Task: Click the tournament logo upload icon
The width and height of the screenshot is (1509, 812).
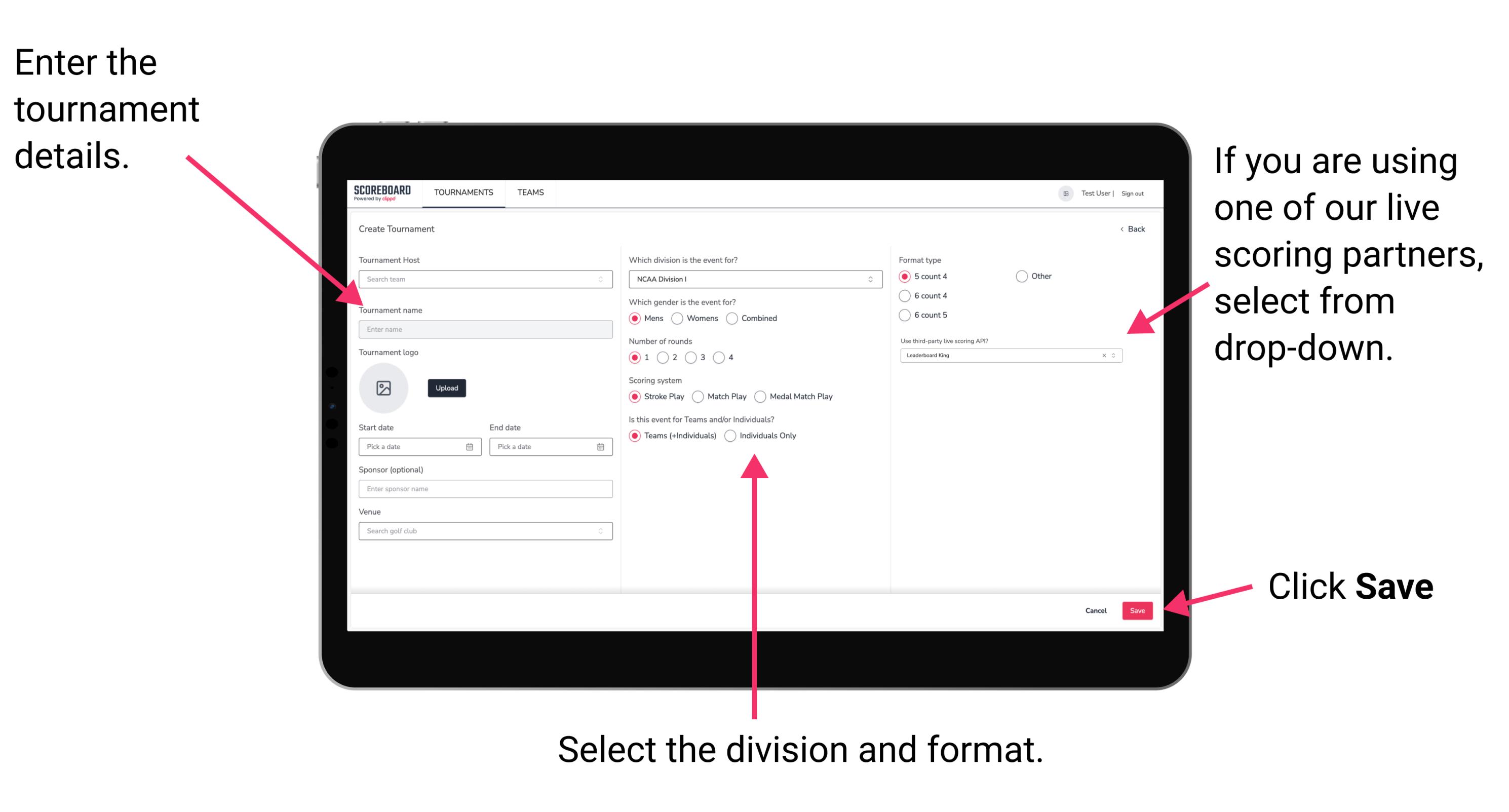Action: [x=384, y=388]
